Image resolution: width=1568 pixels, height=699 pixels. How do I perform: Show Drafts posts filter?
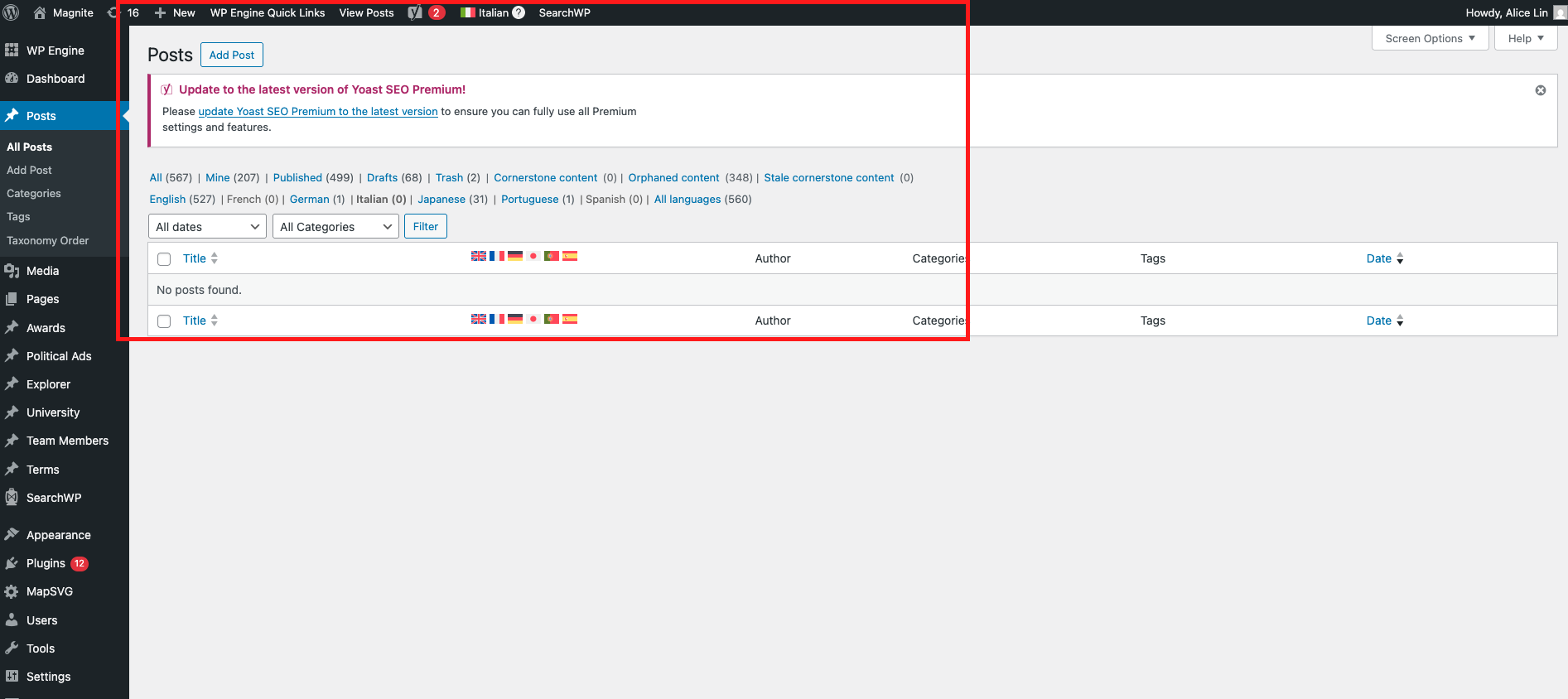pyautogui.click(x=383, y=178)
